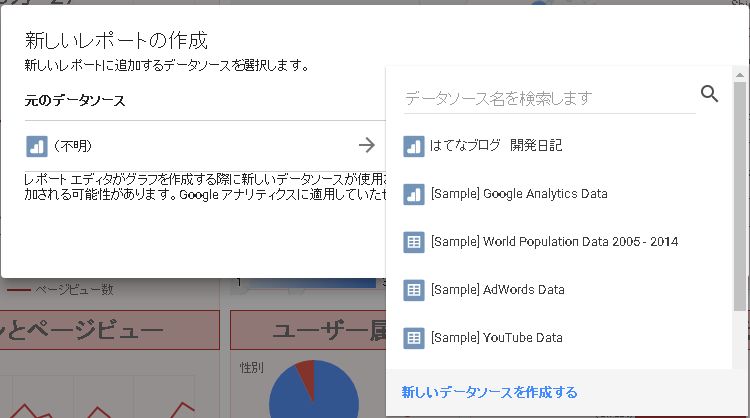Image resolution: width=750 pixels, height=418 pixels.
Task: Focus the データソース名を検索します search field
Action: pos(550,99)
